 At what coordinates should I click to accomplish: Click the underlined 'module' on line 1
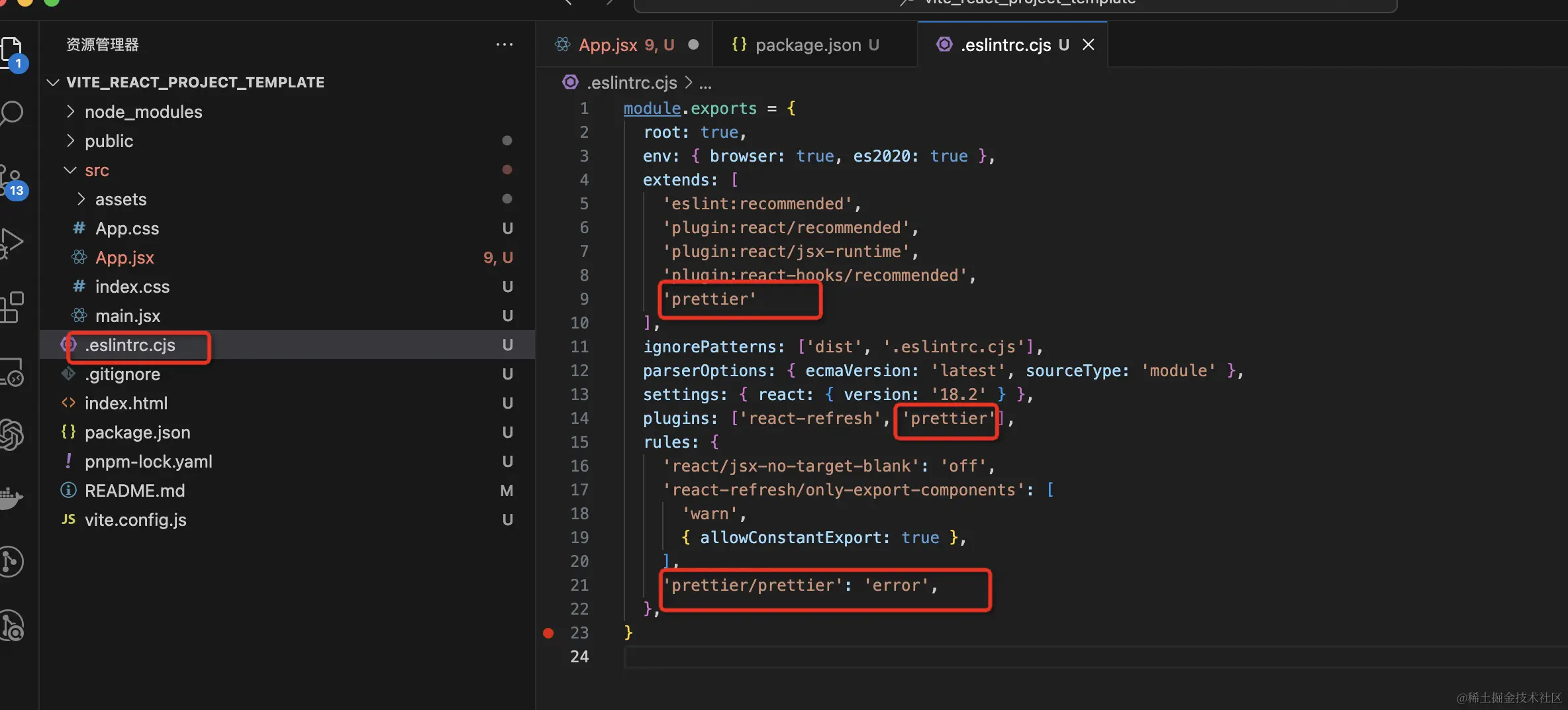(652, 108)
